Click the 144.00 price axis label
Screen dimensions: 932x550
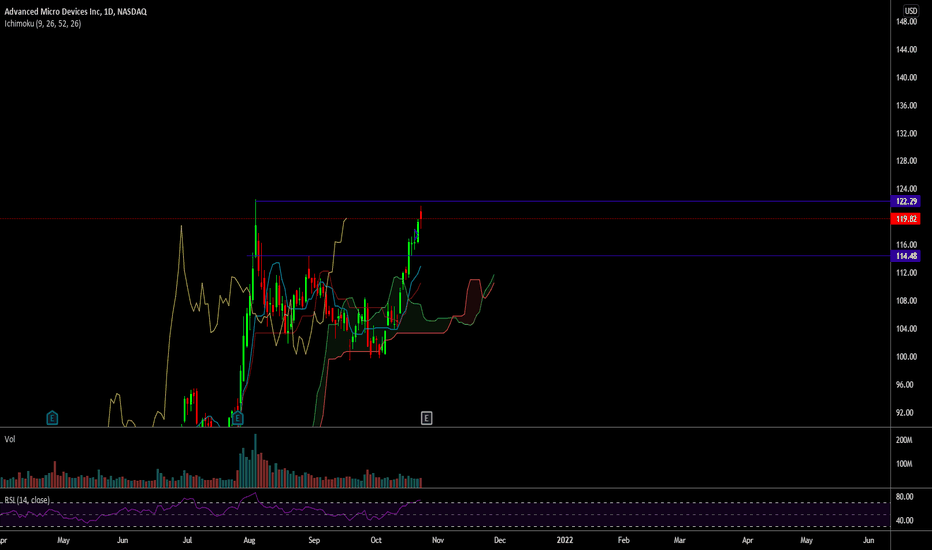tap(906, 49)
